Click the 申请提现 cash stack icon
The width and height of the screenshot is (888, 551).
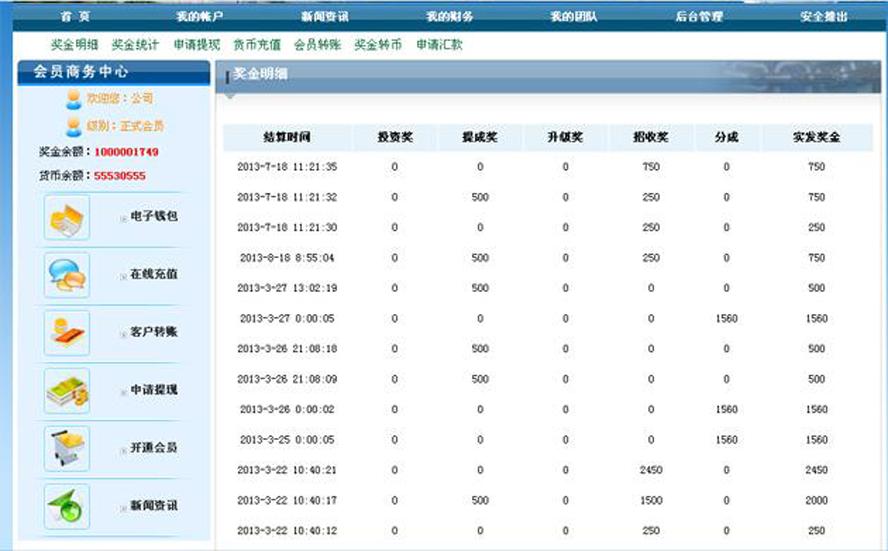[67, 391]
